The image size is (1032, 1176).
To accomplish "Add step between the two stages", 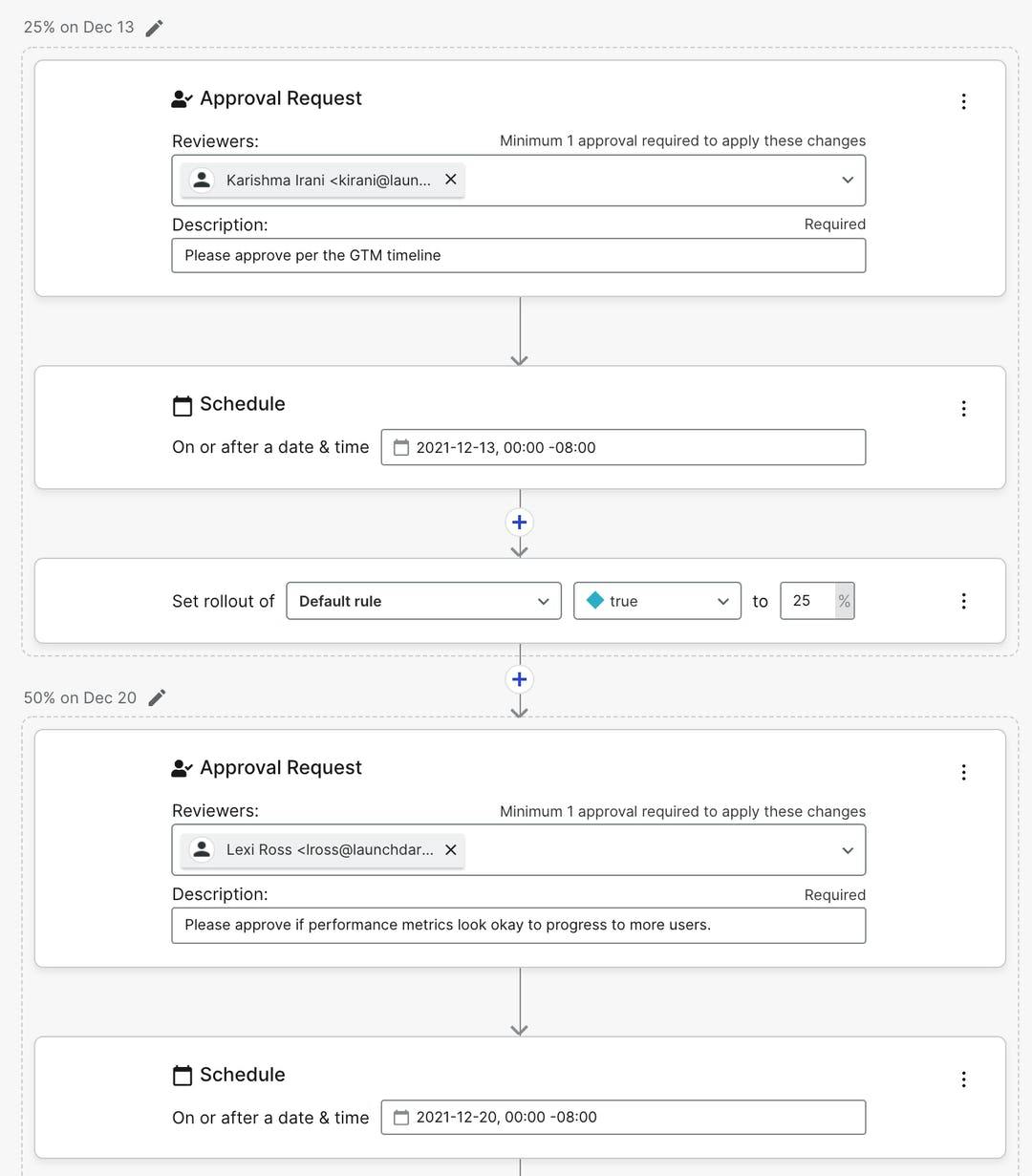I will (x=519, y=679).
